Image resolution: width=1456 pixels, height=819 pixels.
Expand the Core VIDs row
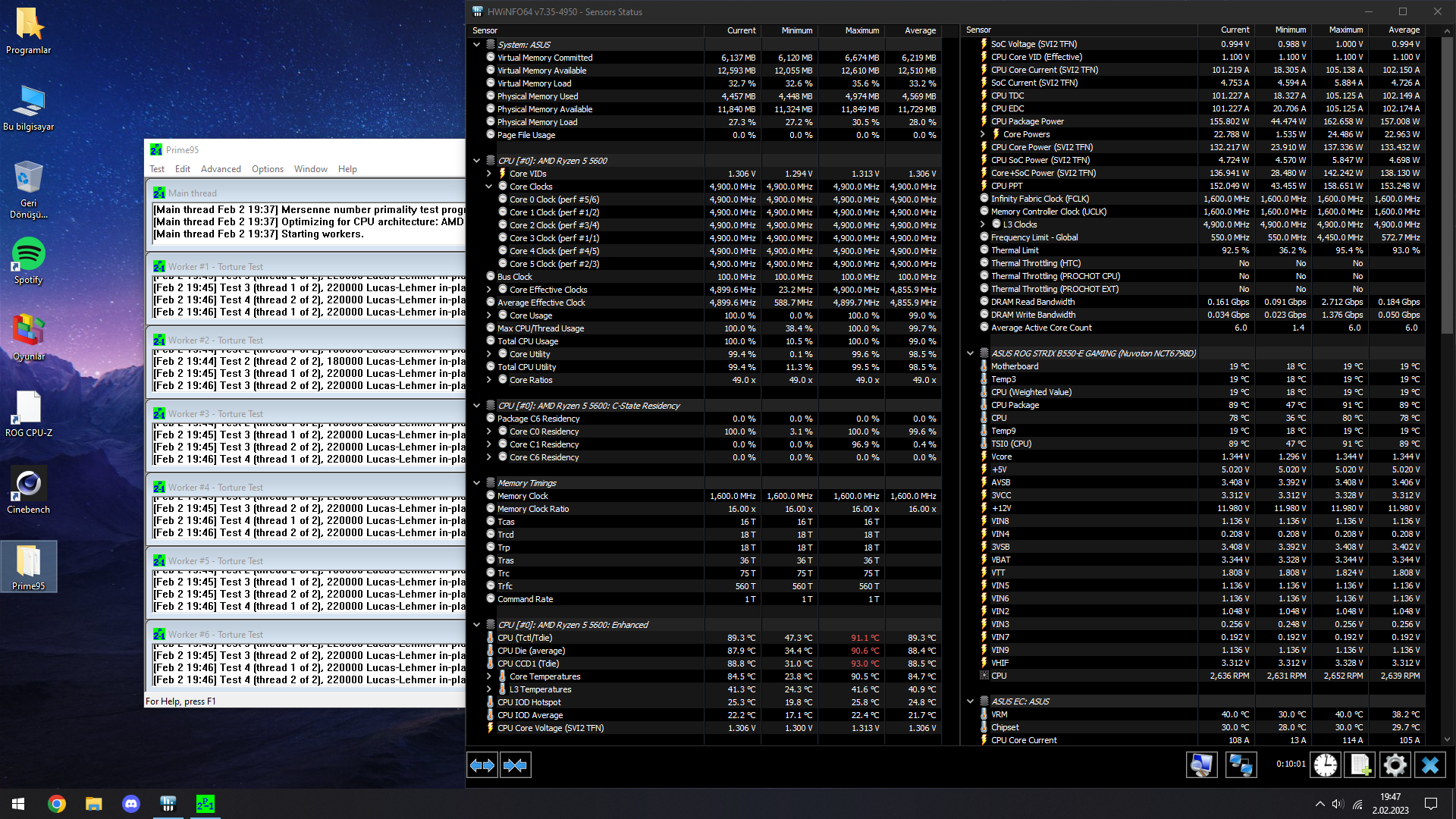(x=489, y=174)
